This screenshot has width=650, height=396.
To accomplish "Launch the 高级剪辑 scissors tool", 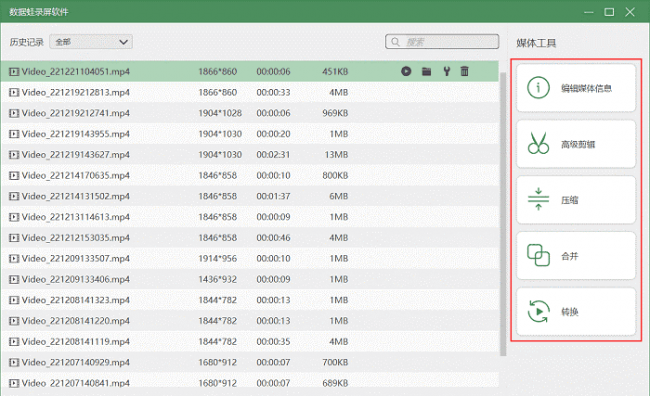I will 576,144.
